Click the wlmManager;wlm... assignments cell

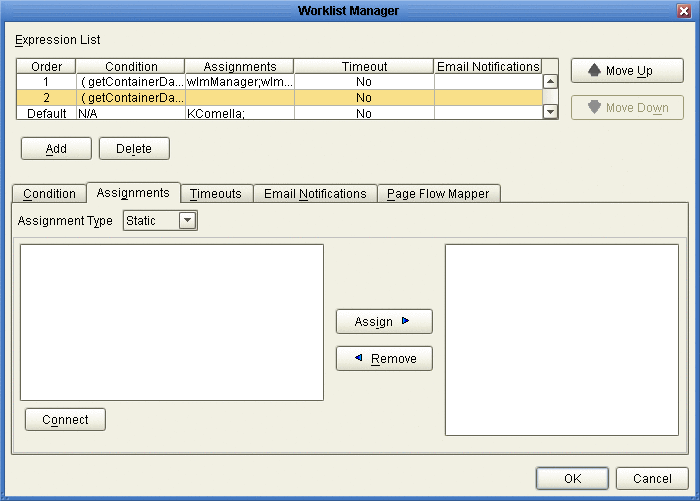click(240, 82)
